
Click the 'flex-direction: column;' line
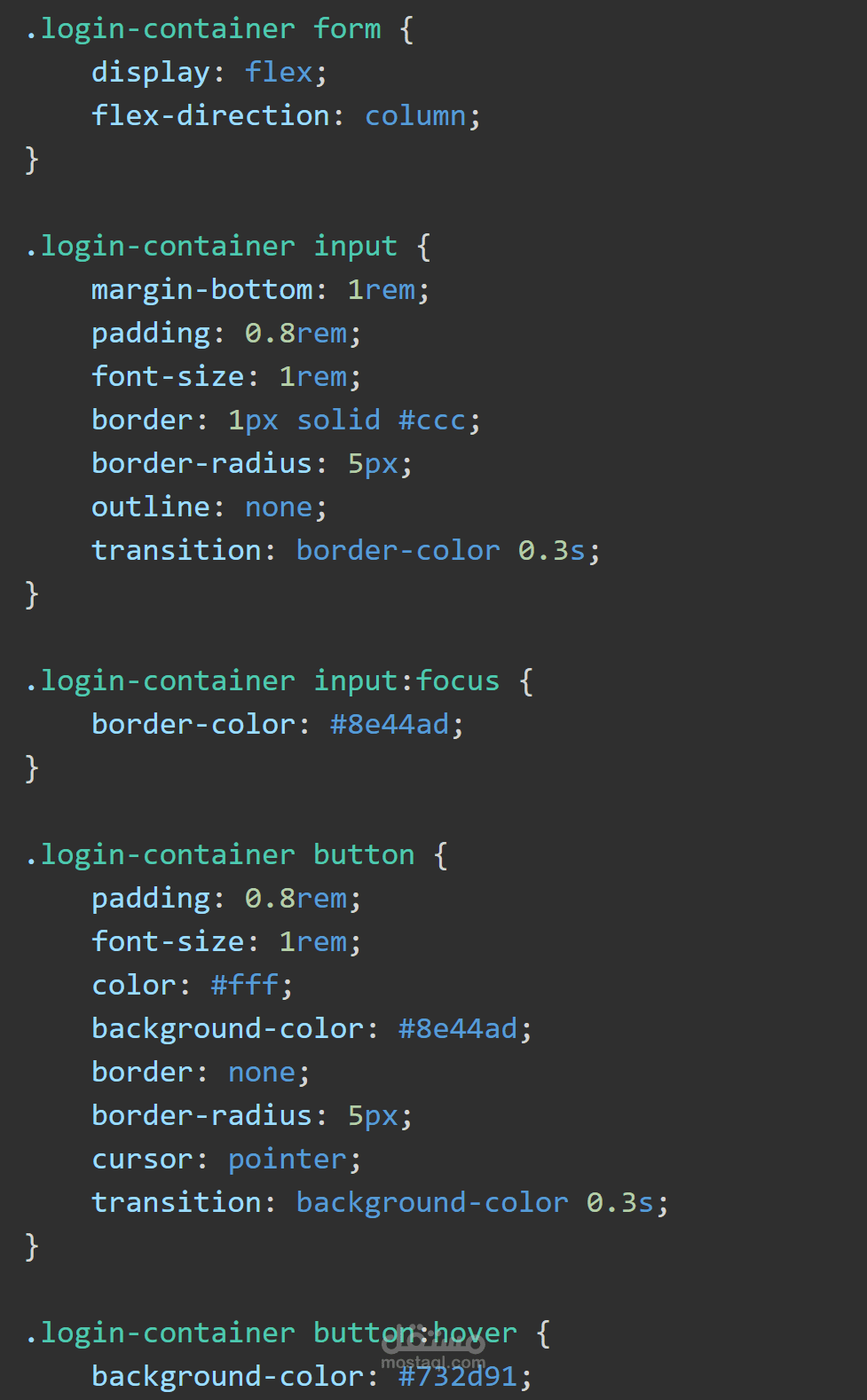tap(286, 116)
